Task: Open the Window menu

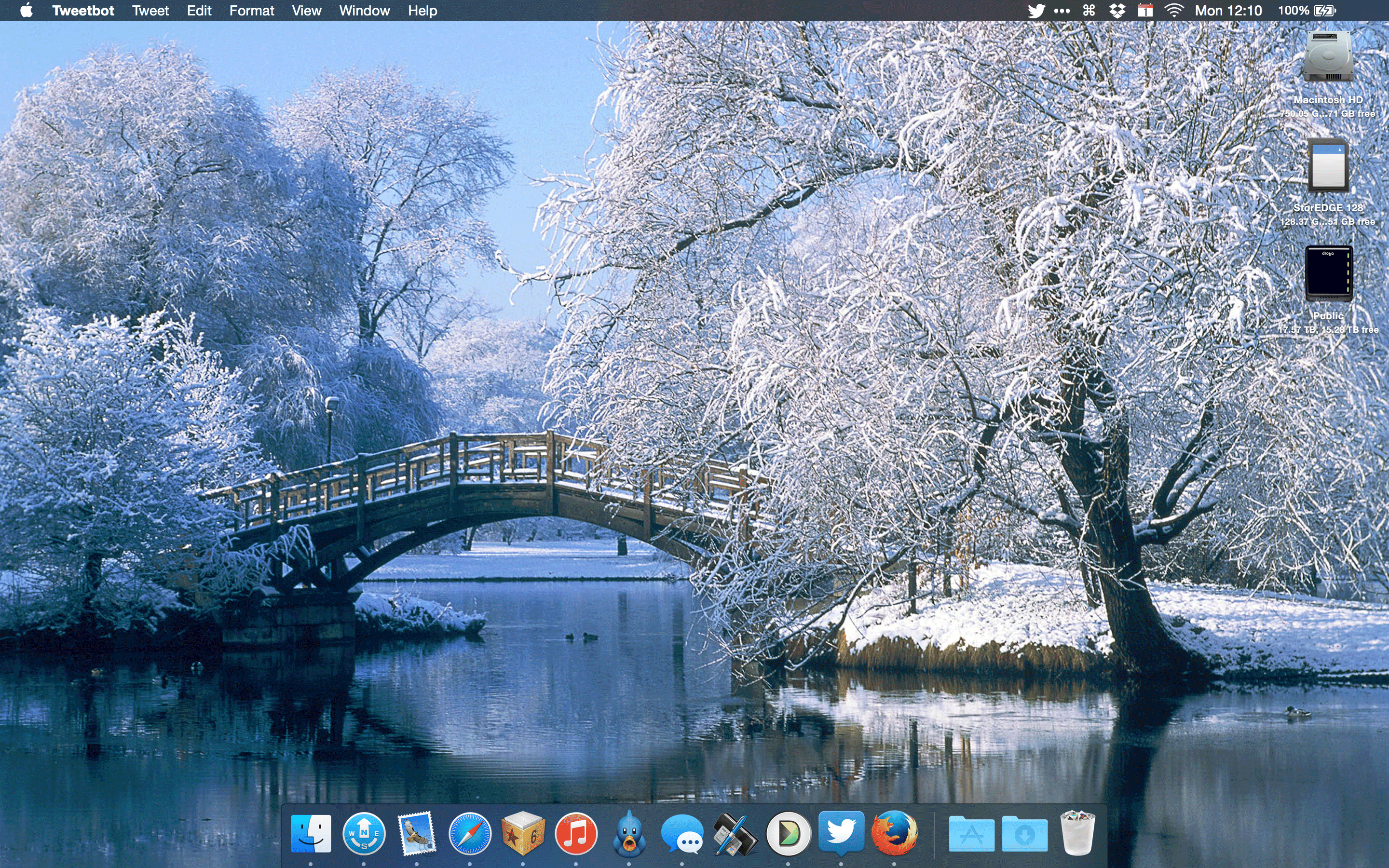Action: [364, 11]
